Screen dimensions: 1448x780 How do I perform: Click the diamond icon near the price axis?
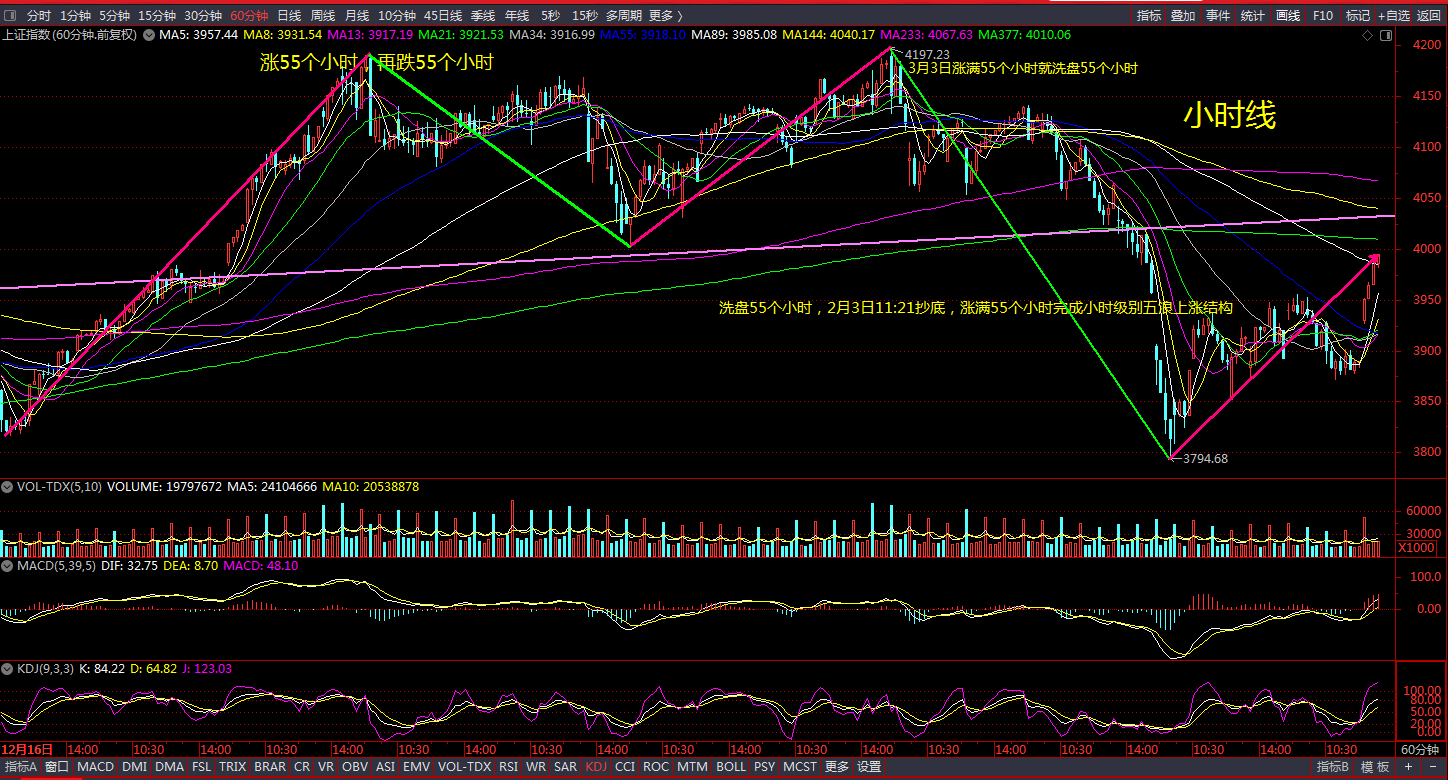click(1369, 36)
